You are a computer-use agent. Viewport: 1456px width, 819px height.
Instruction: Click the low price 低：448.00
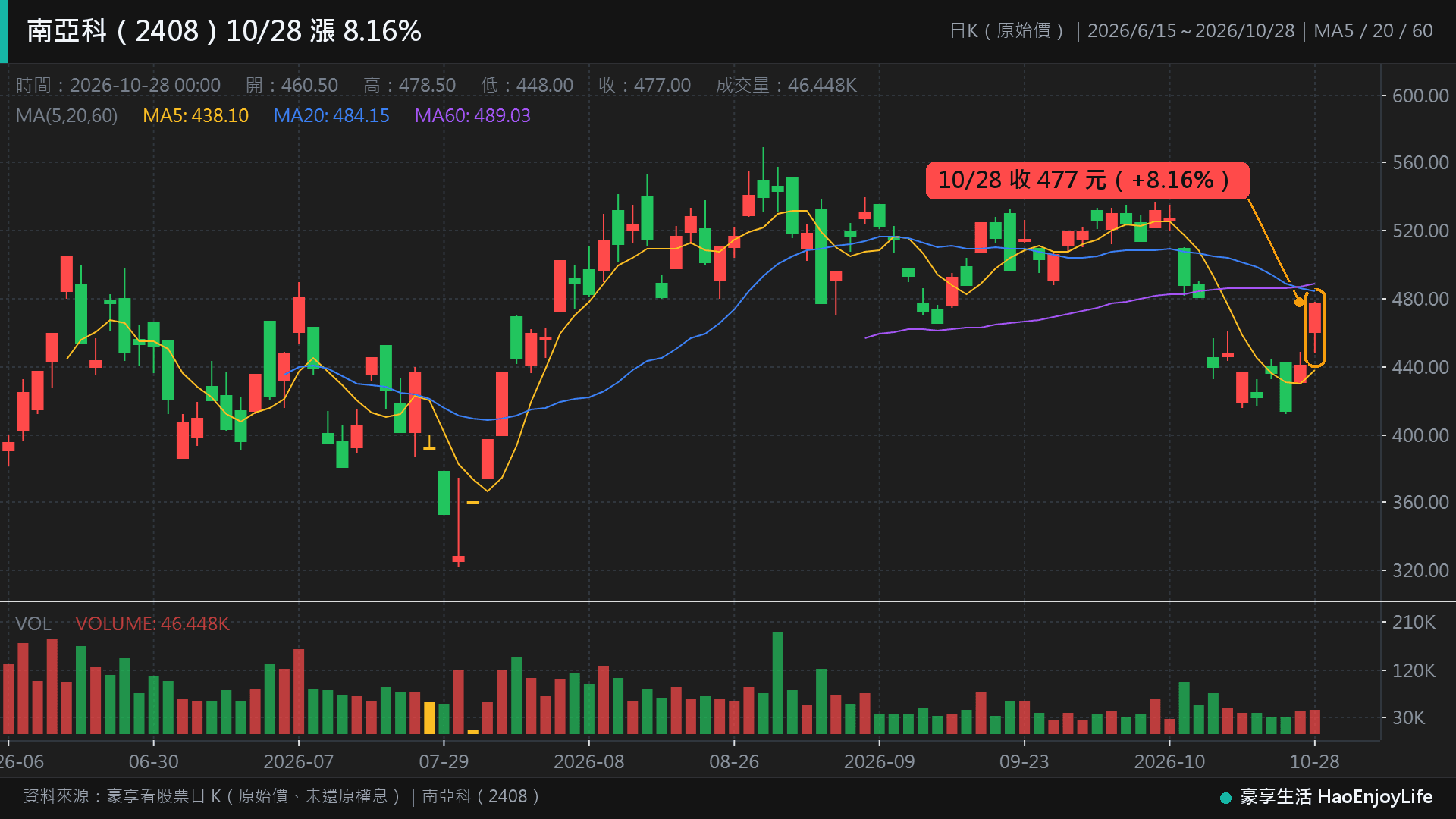click(x=527, y=85)
